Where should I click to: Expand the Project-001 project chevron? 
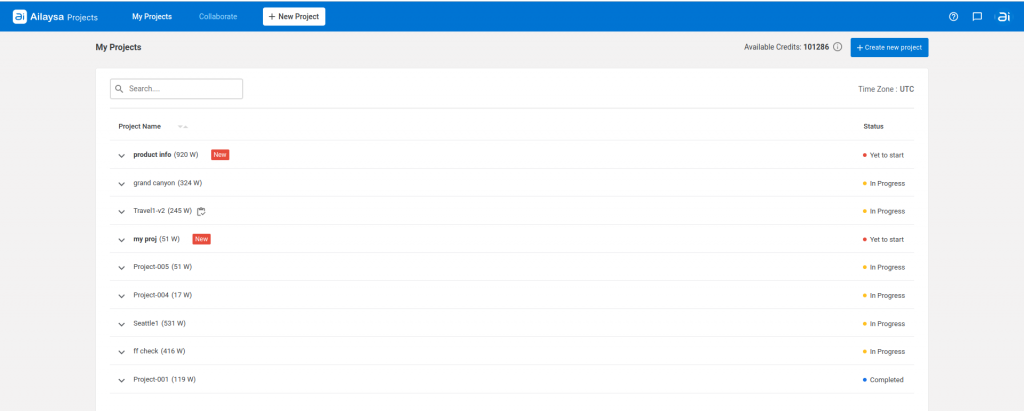pos(121,380)
